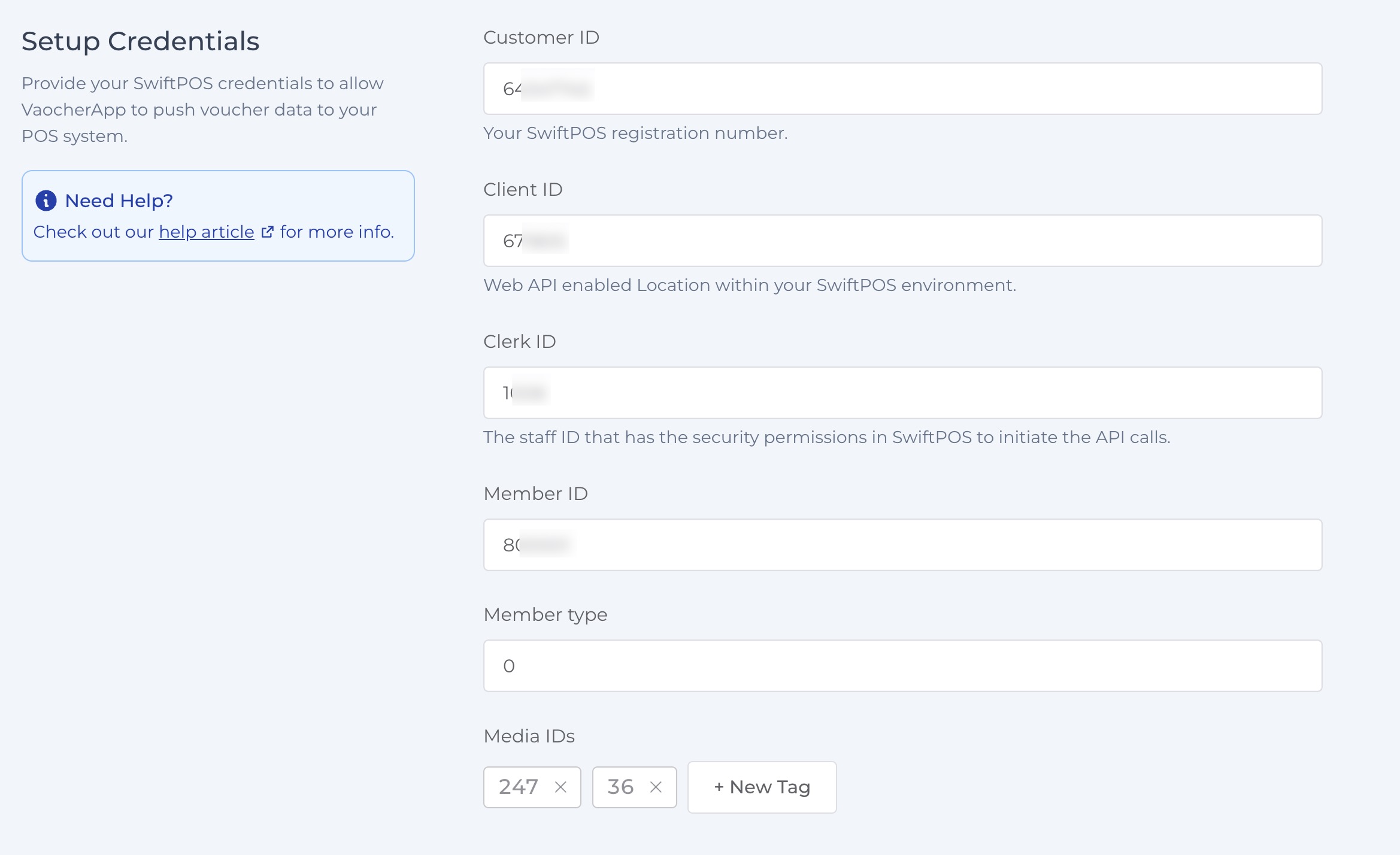Image resolution: width=1400 pixels, height=855 pixels.
Task: Click the 'Provide your SwiftPOS credentials' description
Action: (202, 110)
